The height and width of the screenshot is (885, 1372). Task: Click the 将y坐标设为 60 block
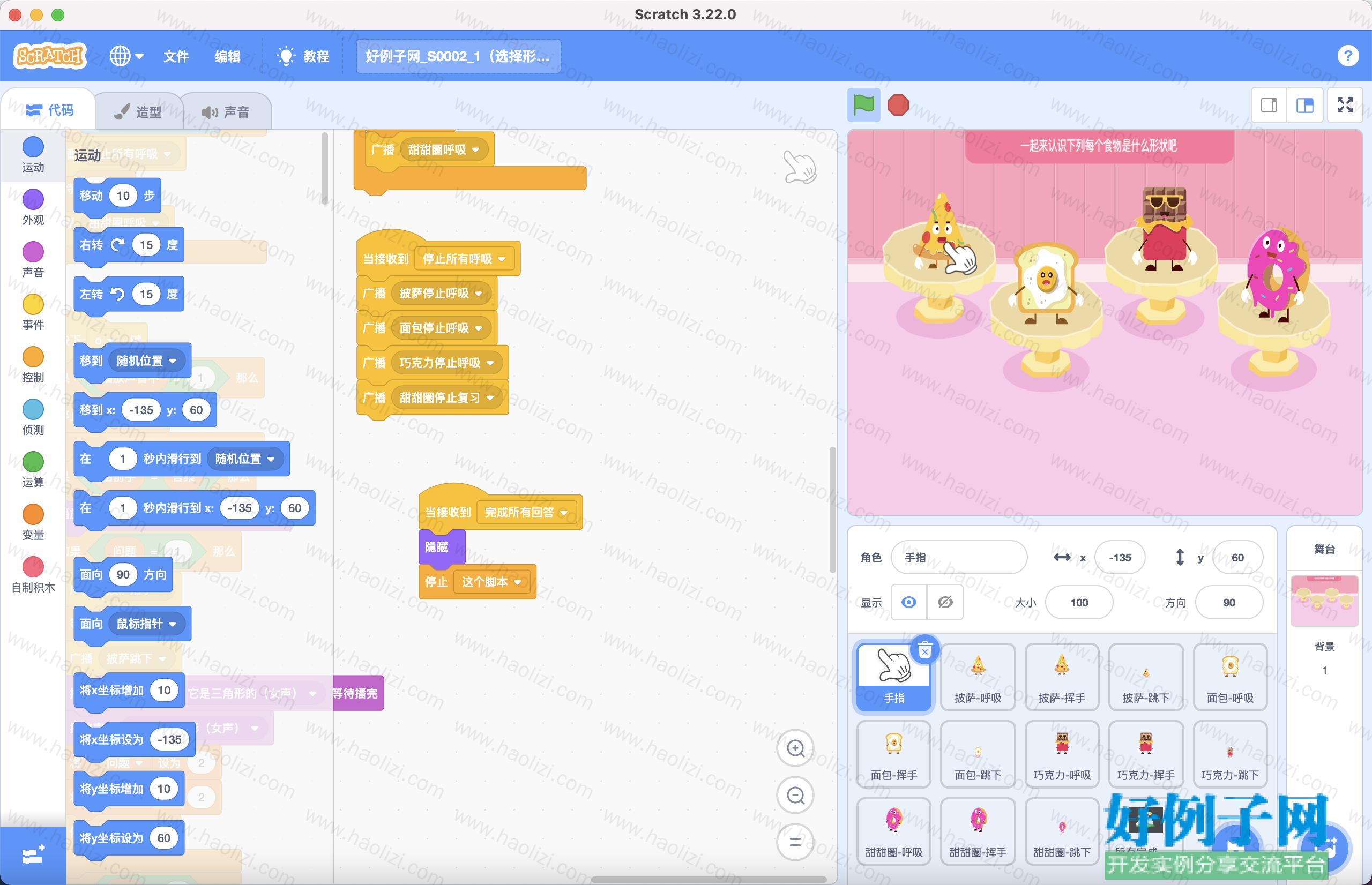pyautogui.click(x=129, y=838)
